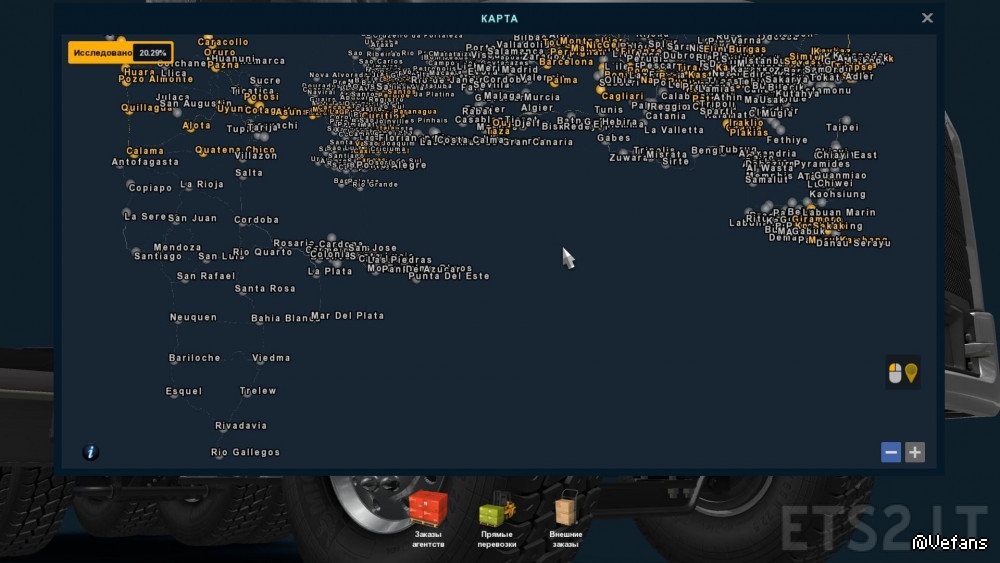The image size is (1000, 563).
Task: Select San Rafael city label
Action: pyautogui.click(x=206, y=276)
